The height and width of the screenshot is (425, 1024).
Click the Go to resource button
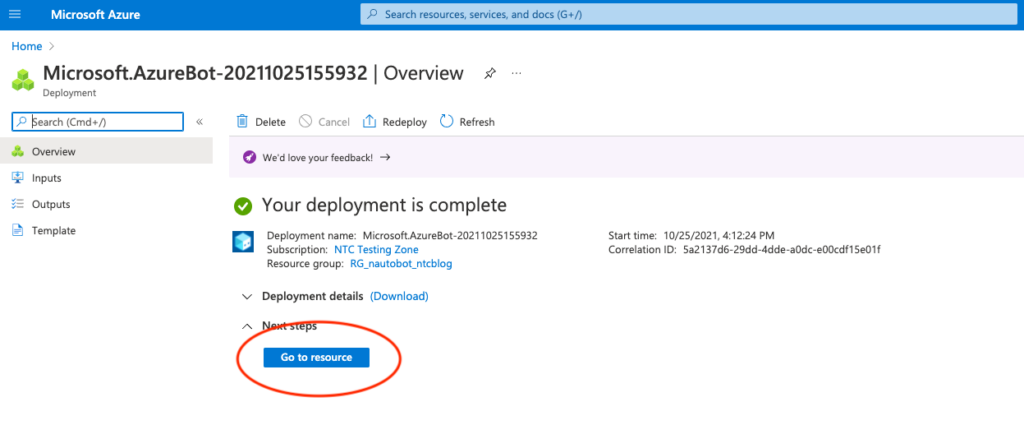point(317,357)
